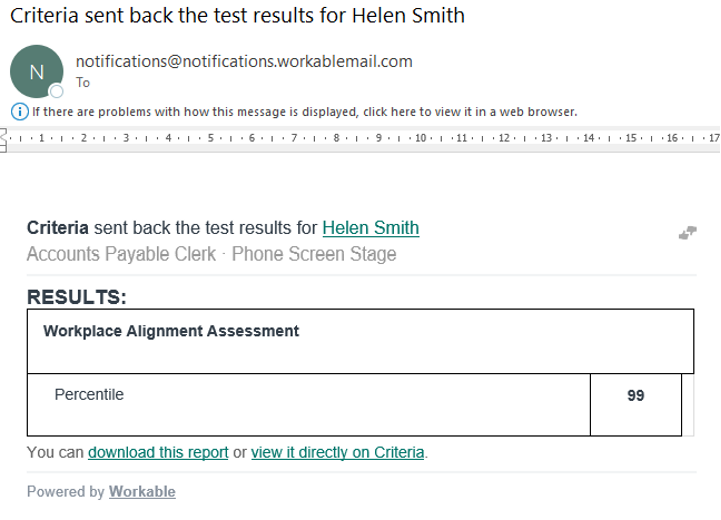Click the thumbs up/down feedback icon
The height and width of the screenshot is (520, 721).
click(687, 233)
